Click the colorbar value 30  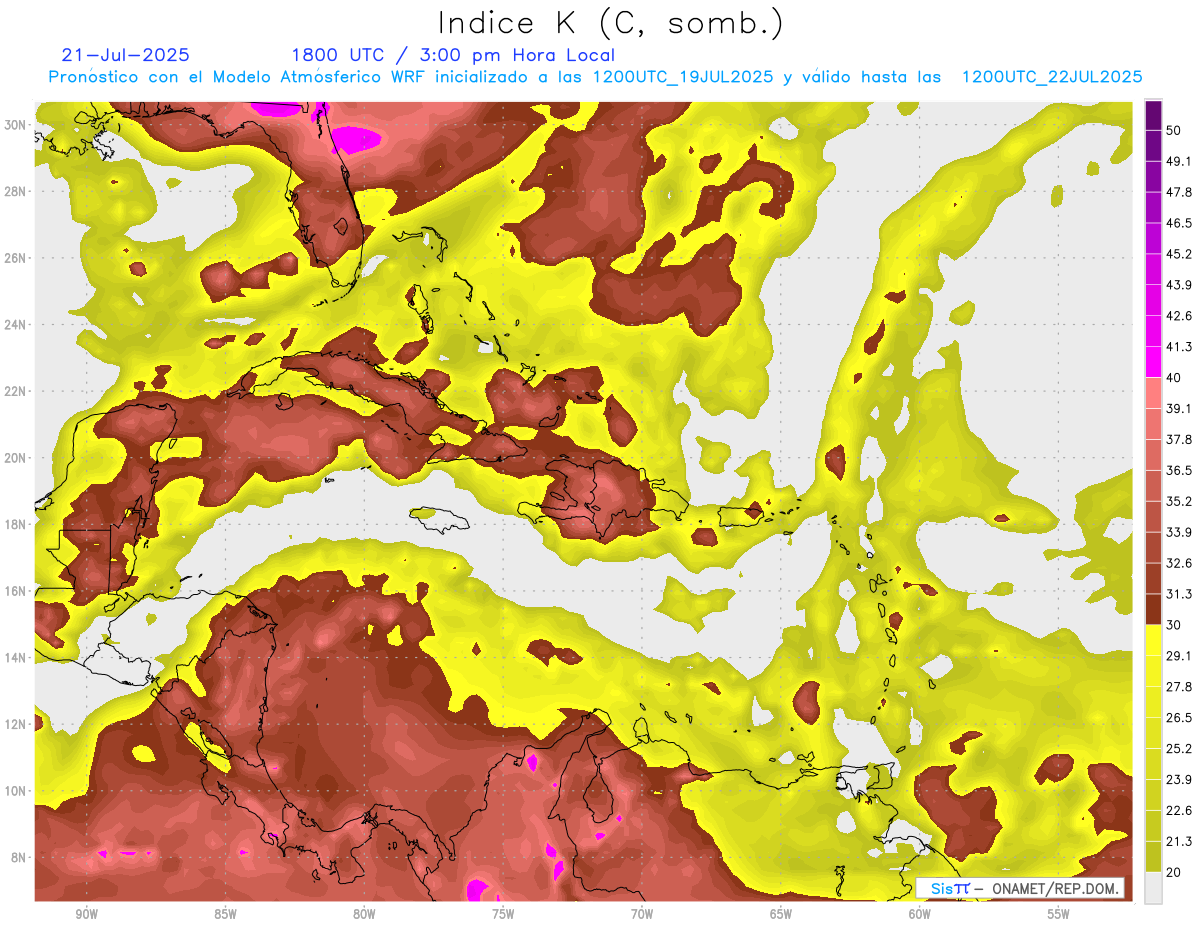[1173, 625]
